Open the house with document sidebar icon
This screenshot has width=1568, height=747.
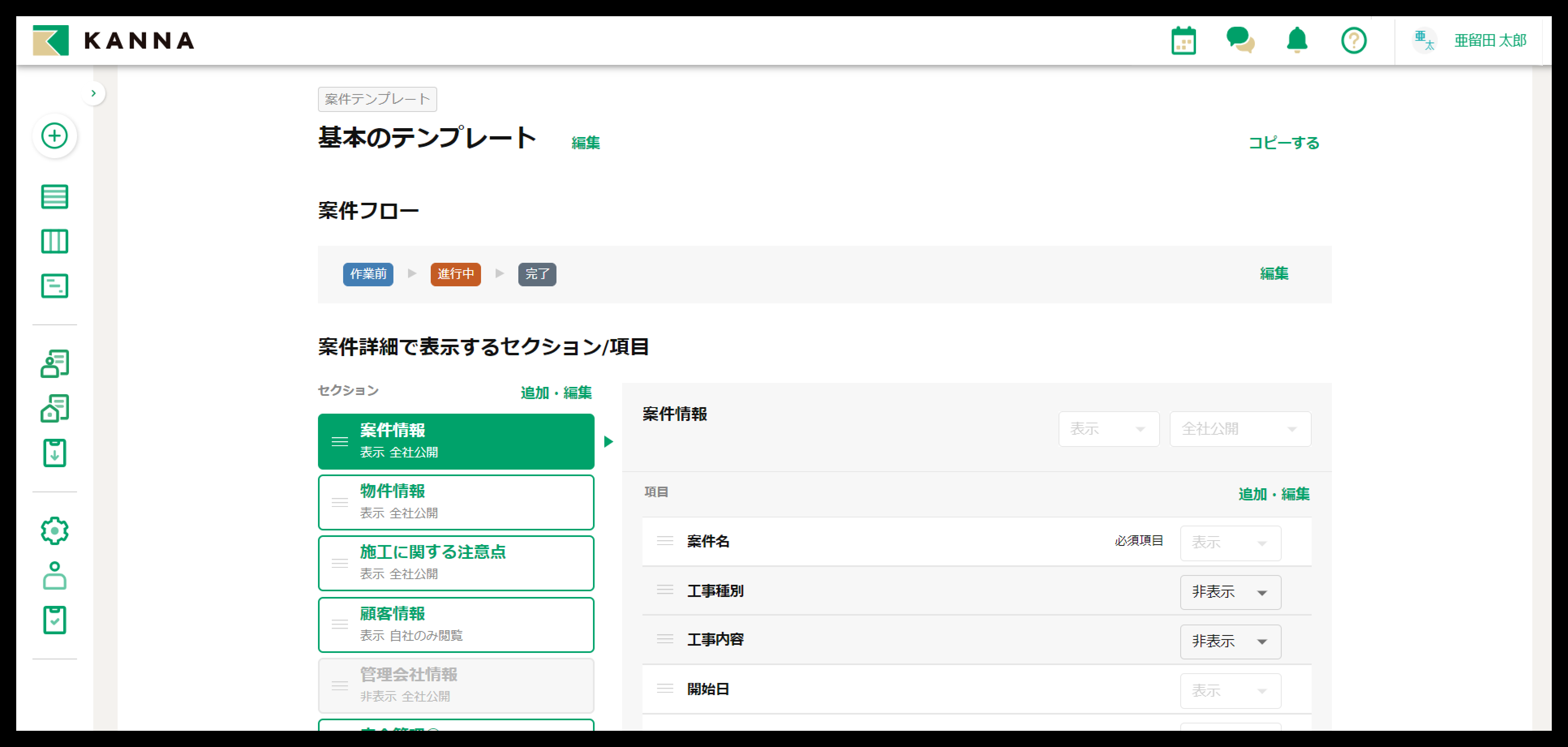pyautogui.click(x=55, y=408)
